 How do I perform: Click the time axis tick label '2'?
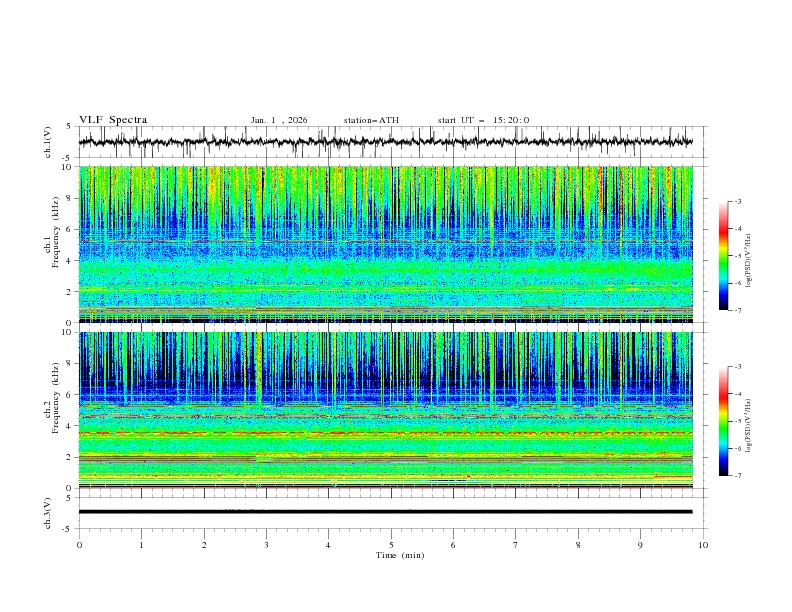[x=204, y=545]
